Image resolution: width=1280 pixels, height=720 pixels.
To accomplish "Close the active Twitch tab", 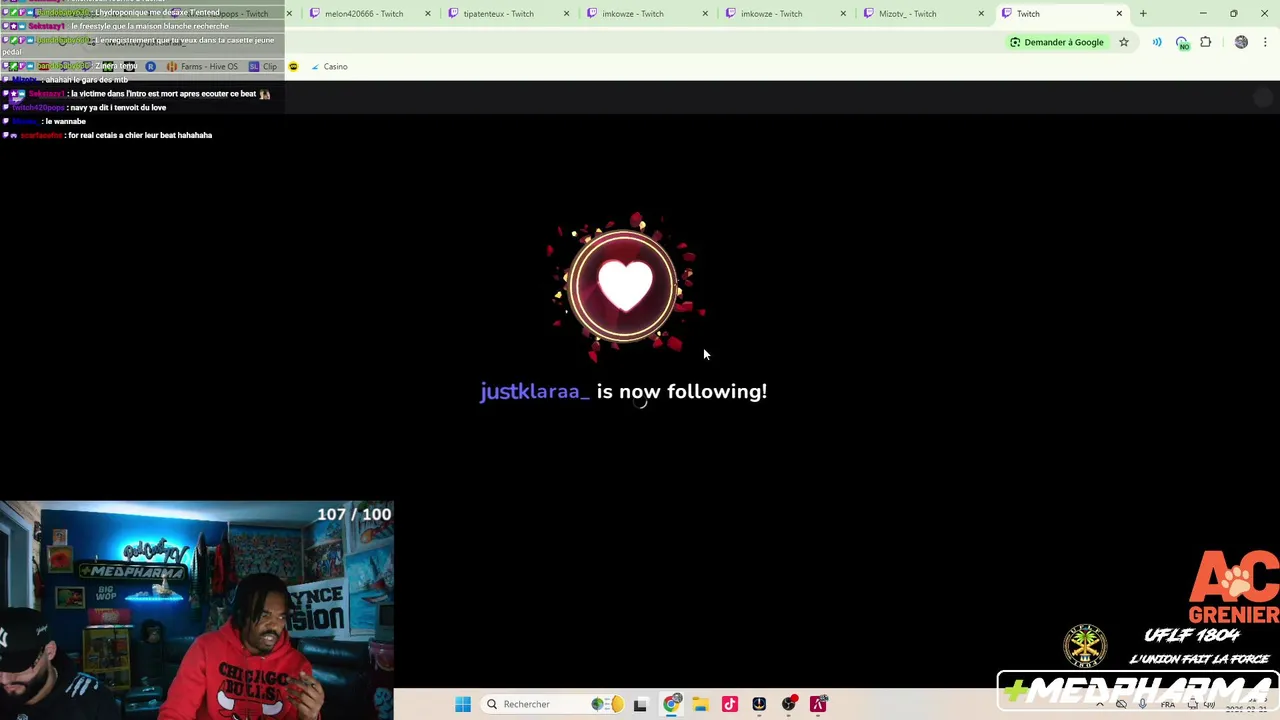I will 1119,14.
